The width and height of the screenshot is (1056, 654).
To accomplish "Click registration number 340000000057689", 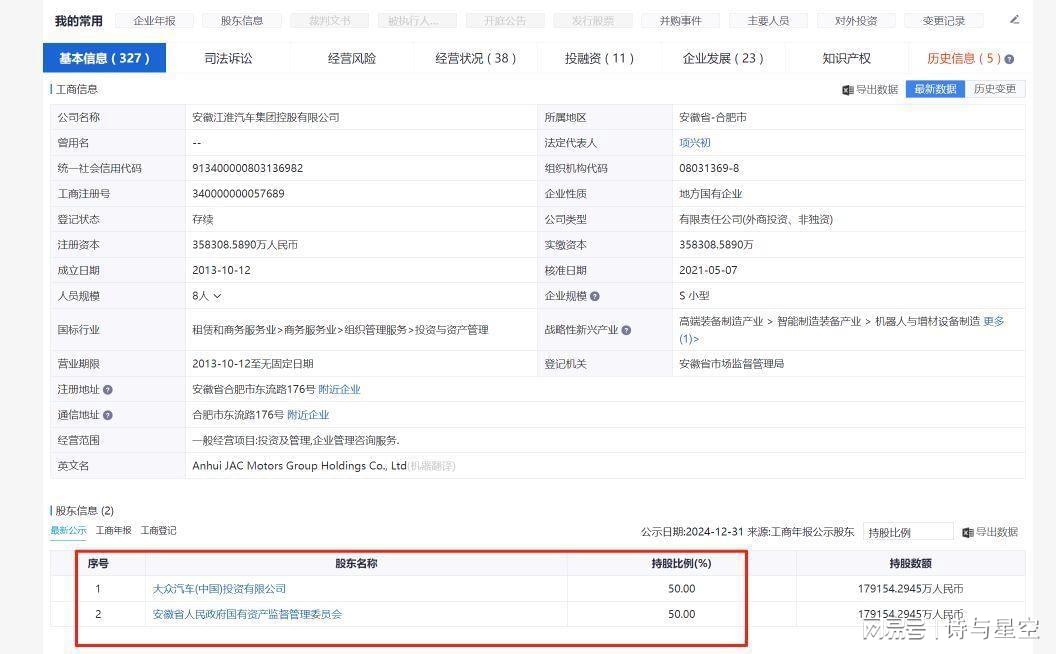I will (238, 194).
